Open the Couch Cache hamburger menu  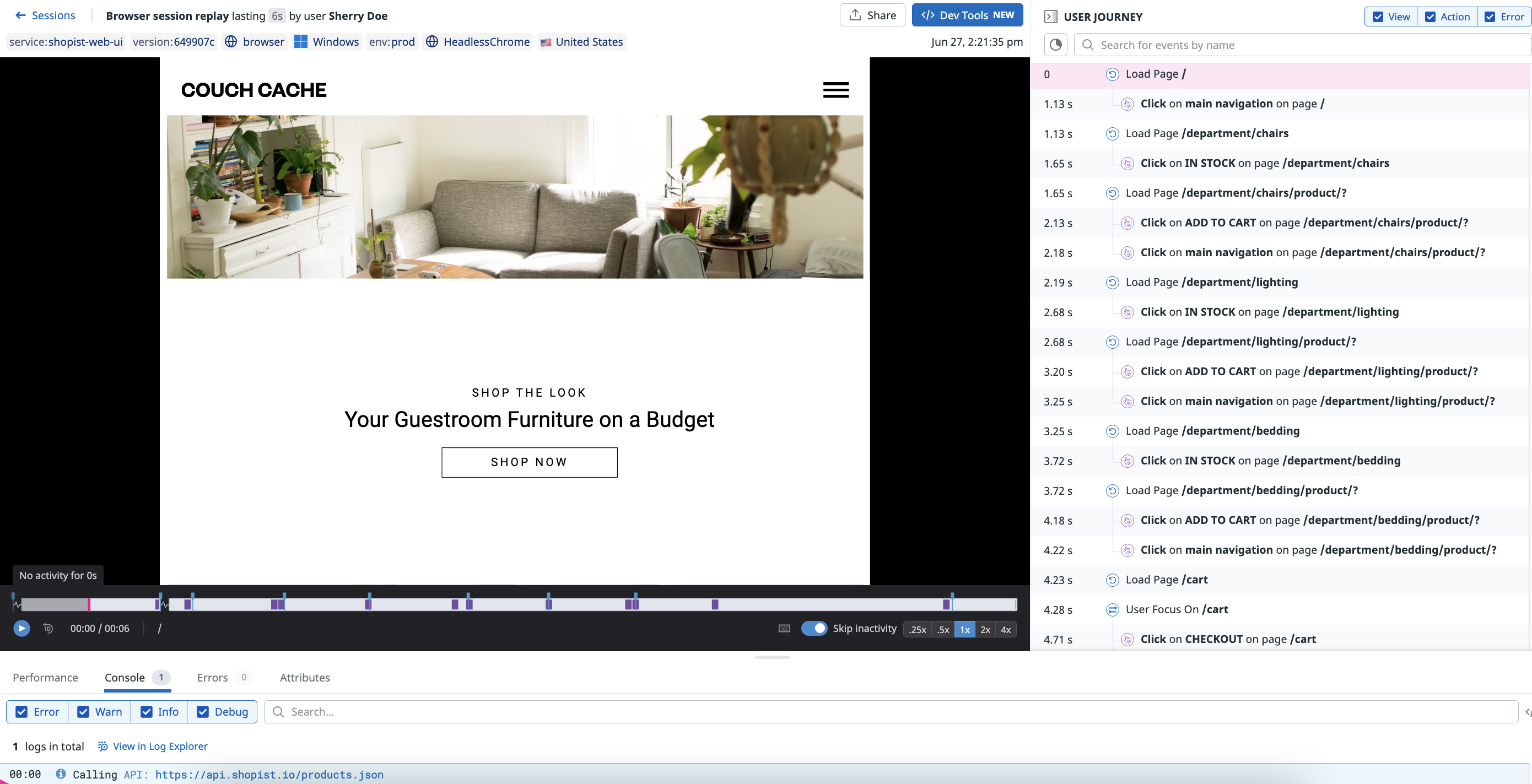pos(835,90)
